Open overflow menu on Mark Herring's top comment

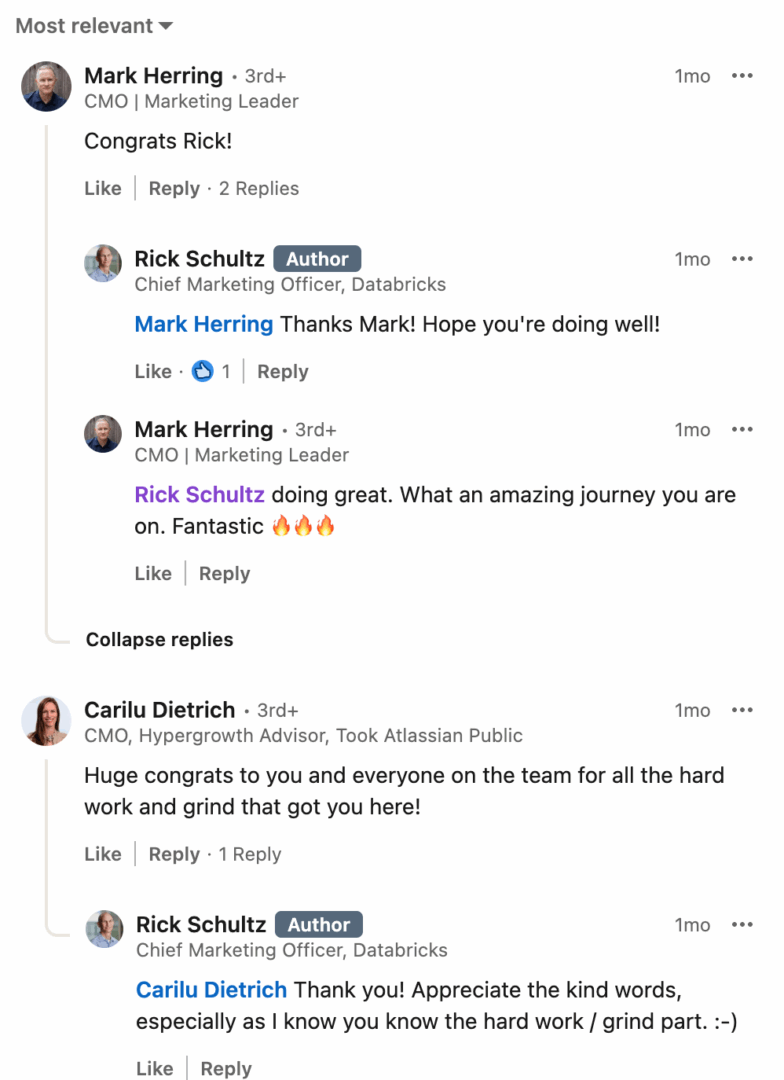(x=743, y=76)
